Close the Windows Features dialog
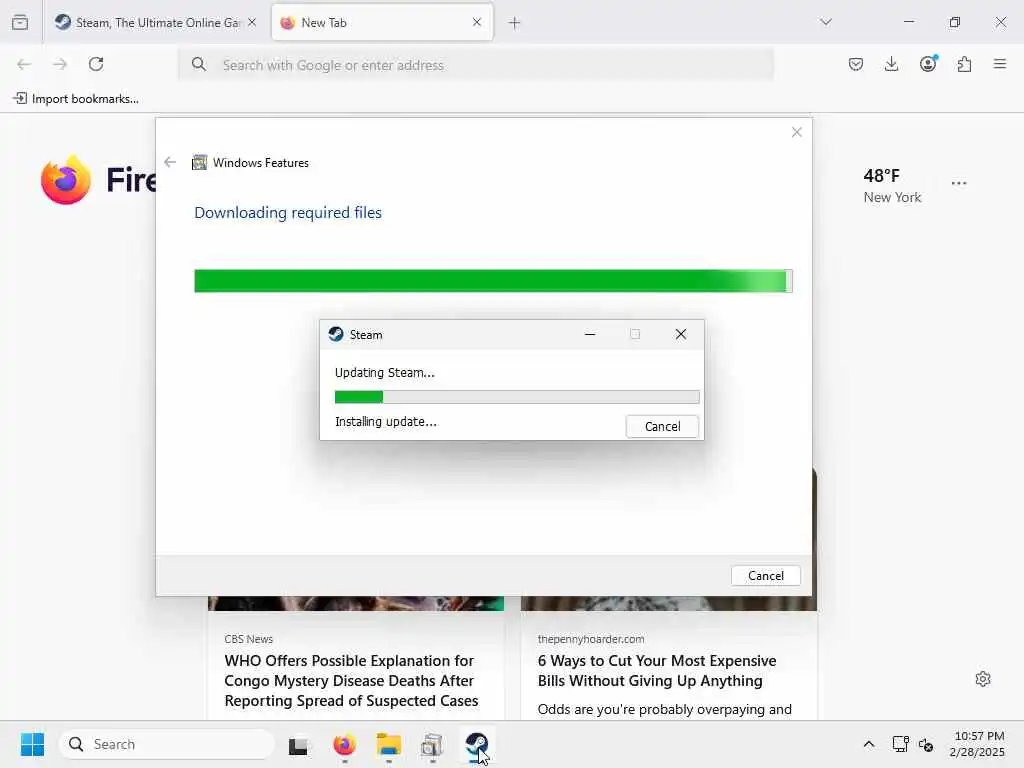1024x768 pixels. coord(797,133)
